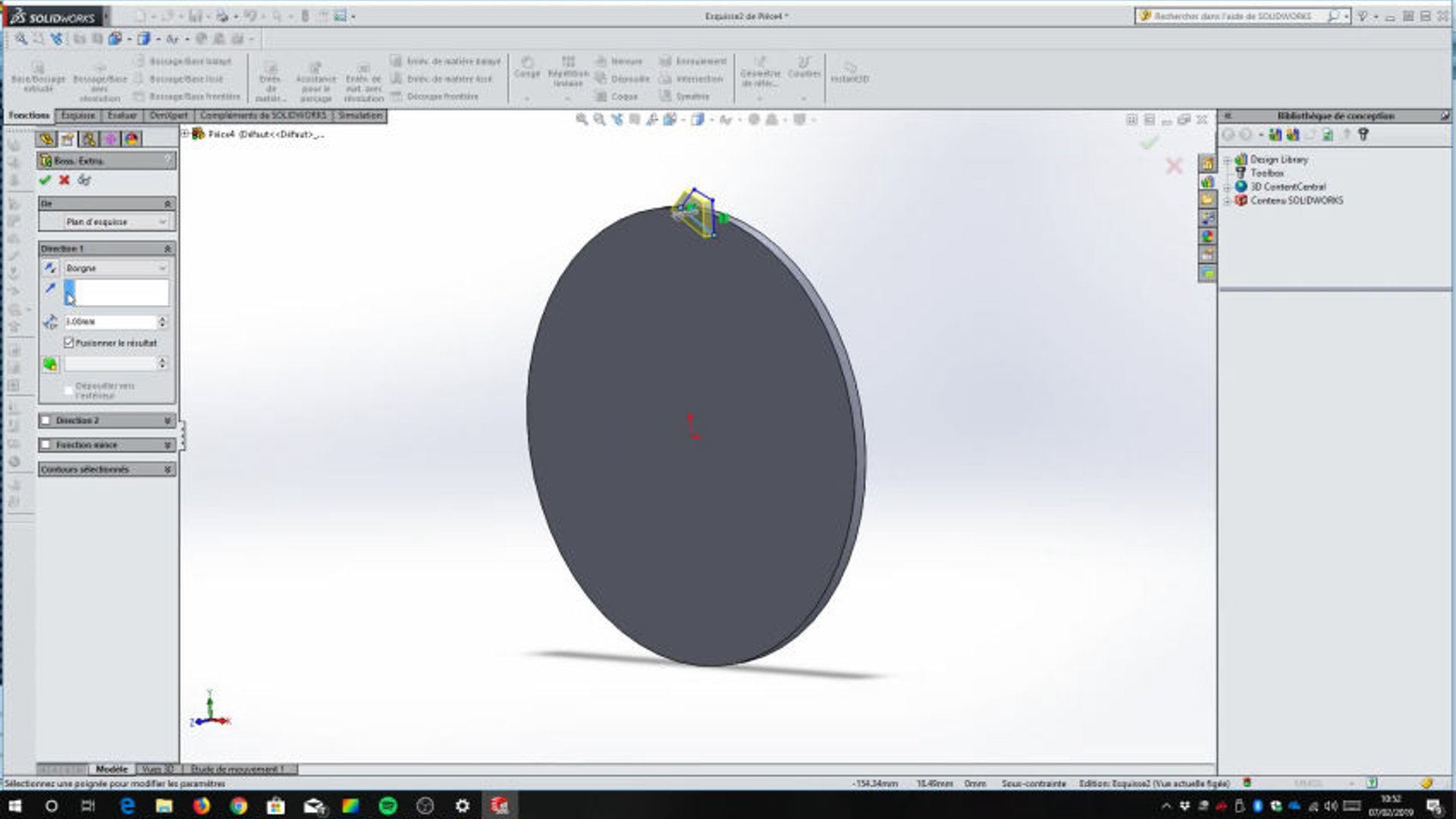
Task: Click Add File Location icon in design library
Action: click(x=1292, y=134)
